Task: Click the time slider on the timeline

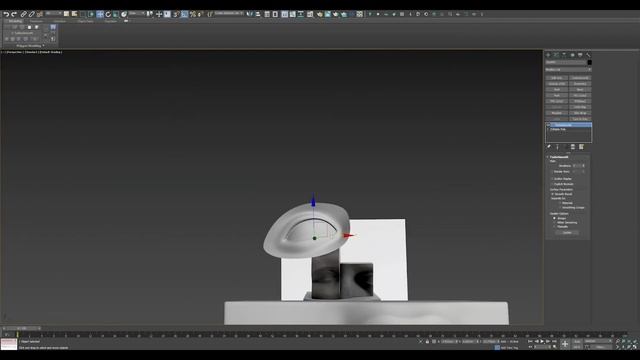Action: 22,328
